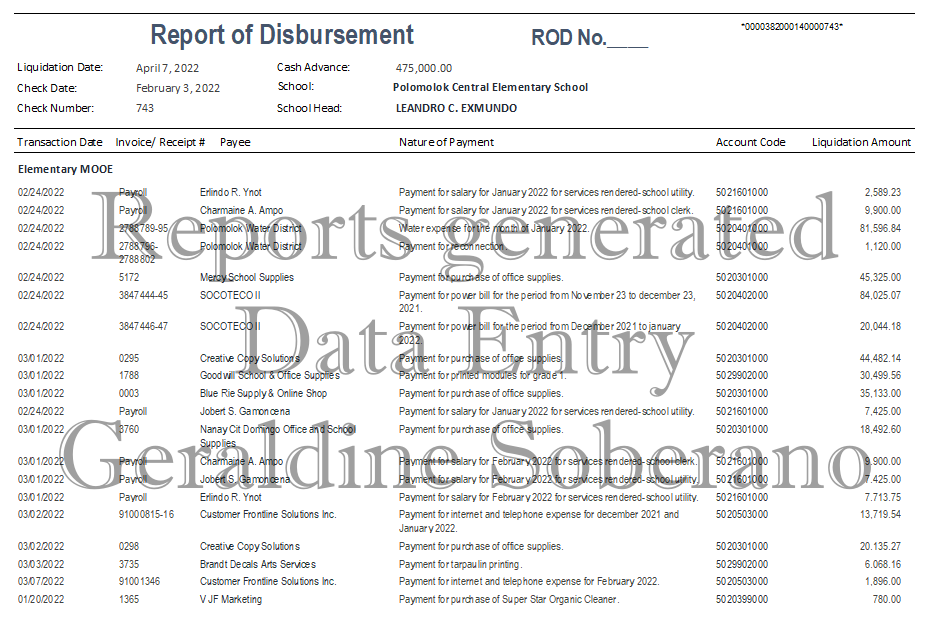Click cash advance amount 475,000.00
The height and width of the screenshot is (630, 930).
[423, 68]
